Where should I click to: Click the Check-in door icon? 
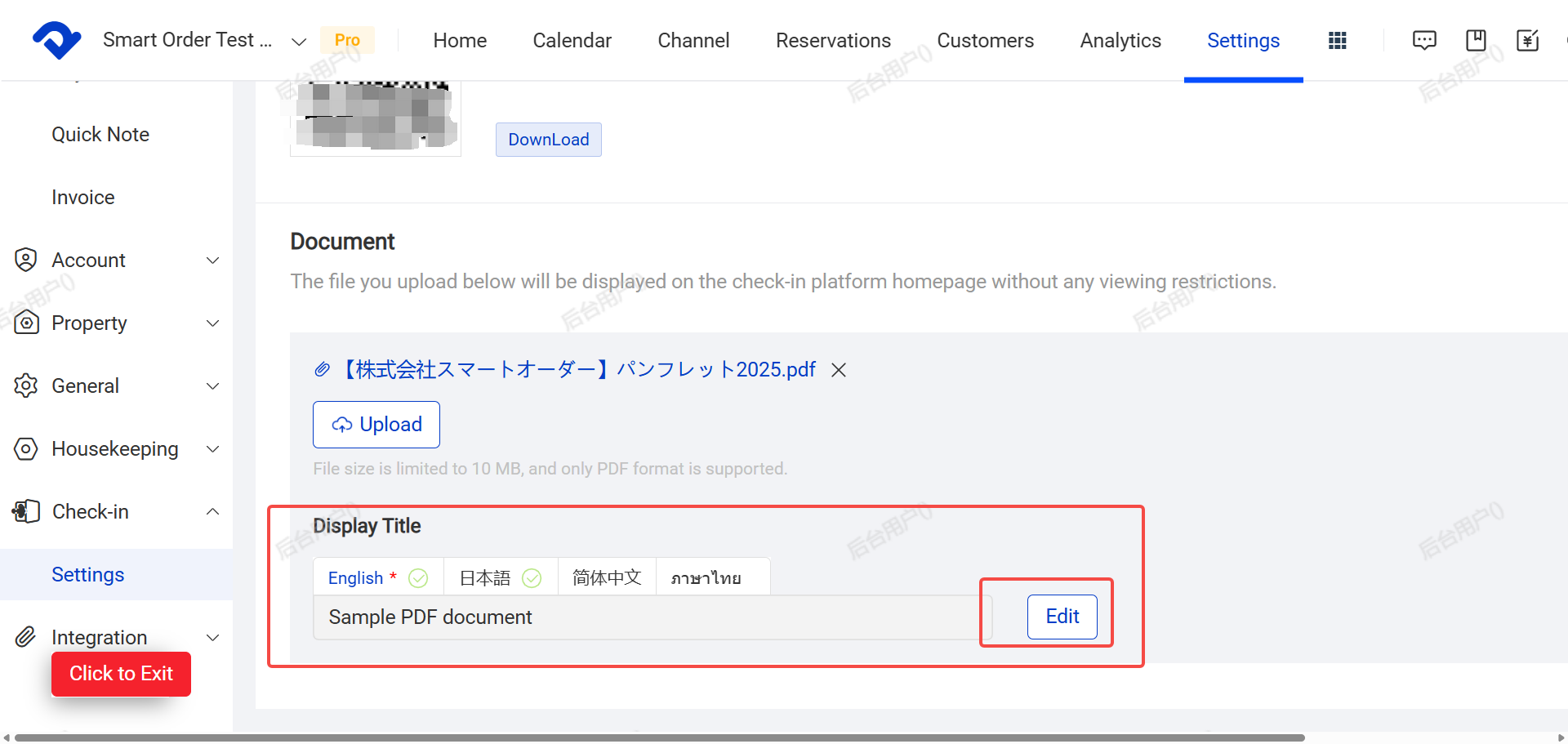tap(26, 511)
